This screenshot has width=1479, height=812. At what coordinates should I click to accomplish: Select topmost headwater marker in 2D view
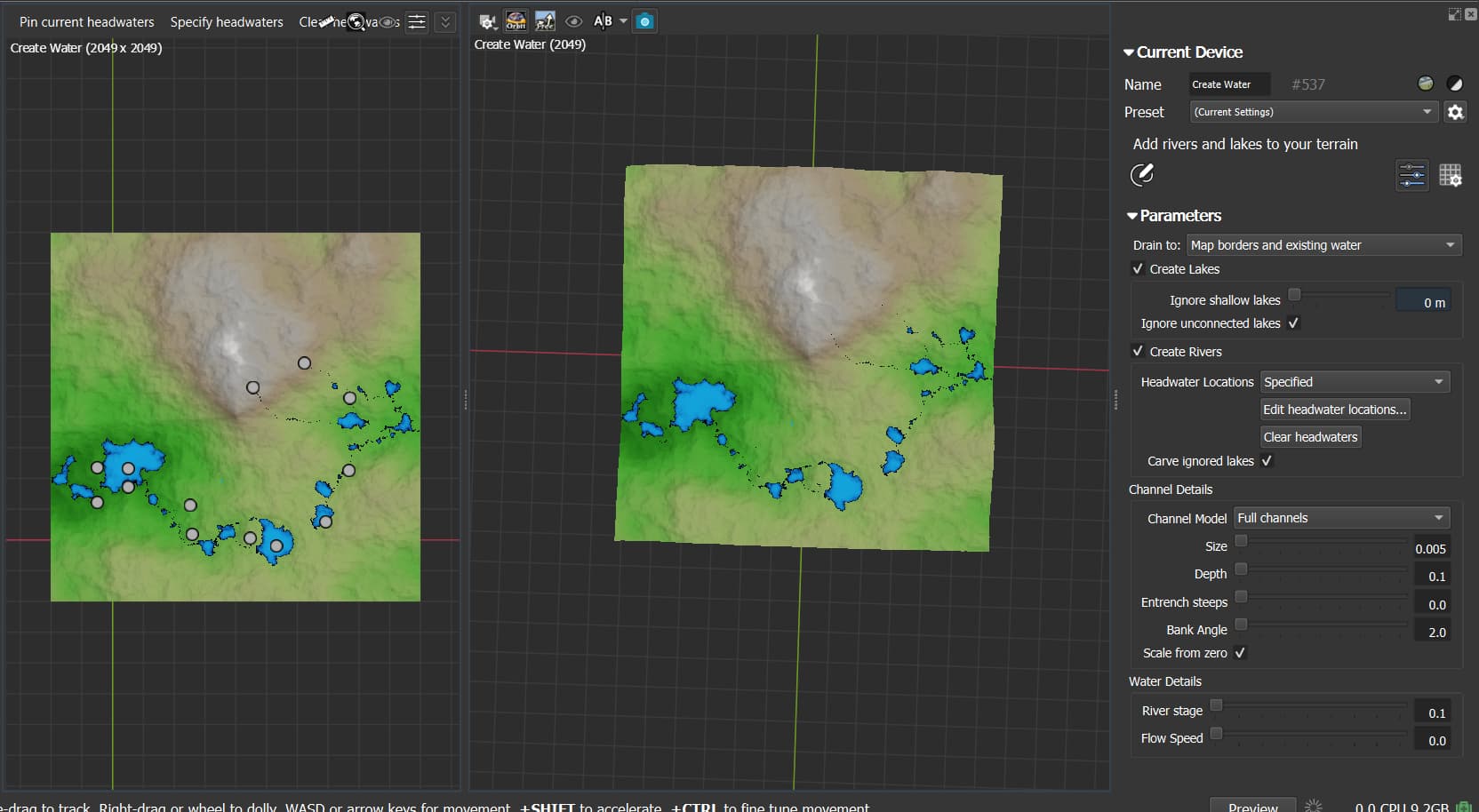pyautogui.click(x=304, y=363)
